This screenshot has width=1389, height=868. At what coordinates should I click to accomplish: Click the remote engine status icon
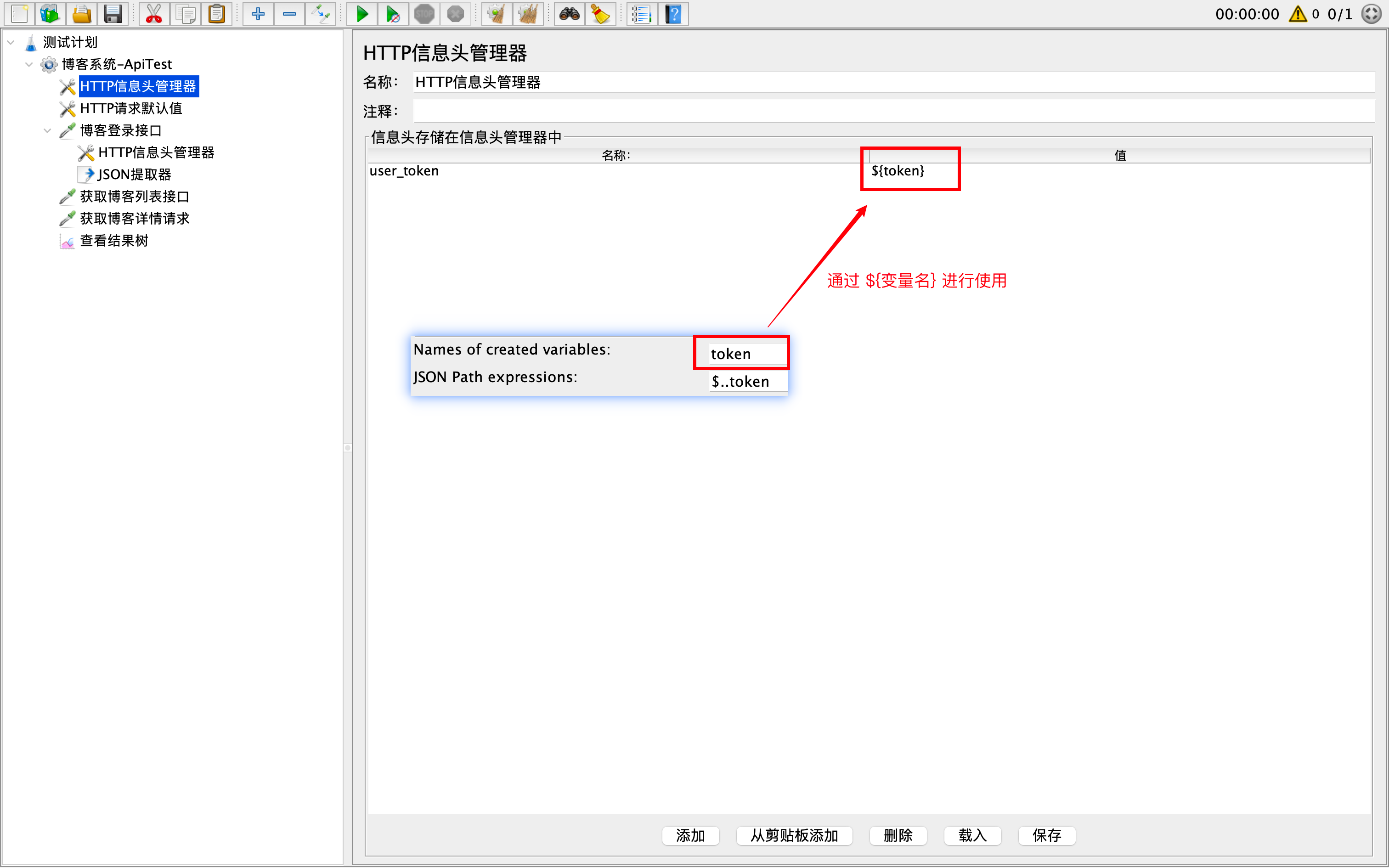(x=1372, y=14)
